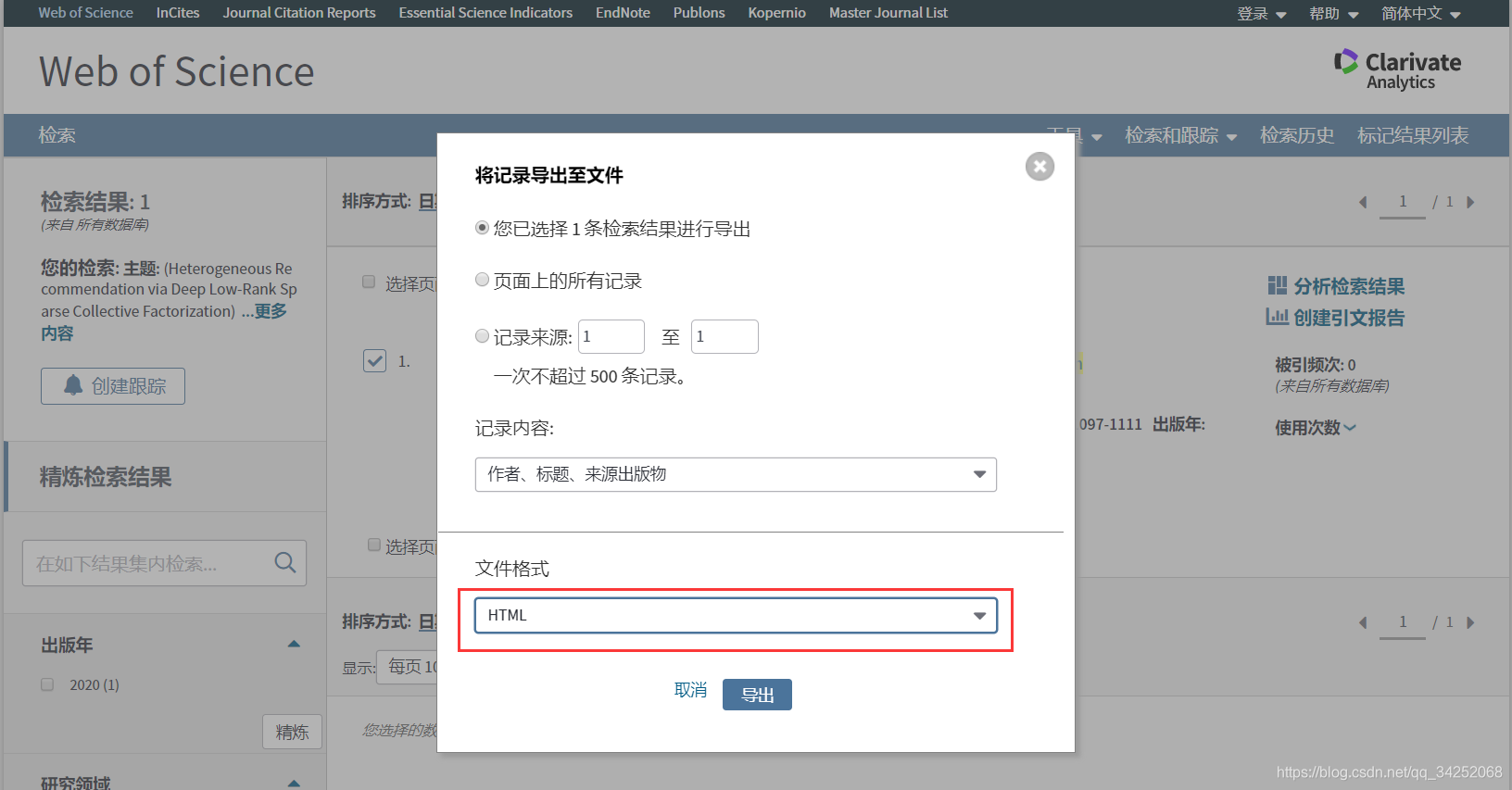Viewport: 1512px width, 790px height.
Task: Open Master Journal List link
Action: click(x=888, y=13)
